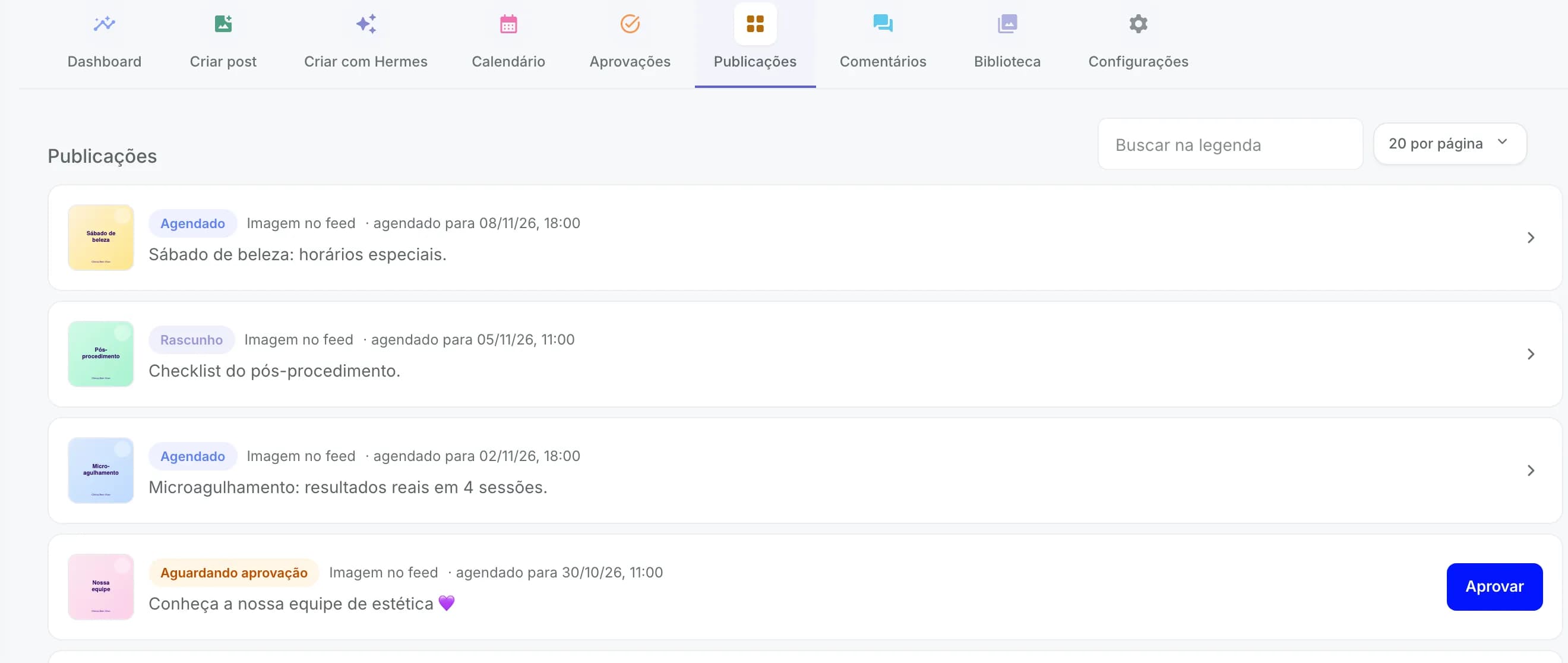Image resolution: width=1568 pixels, height=663 pixels.
Task: Select the Calendário tab label
Action: coord(508,62)
